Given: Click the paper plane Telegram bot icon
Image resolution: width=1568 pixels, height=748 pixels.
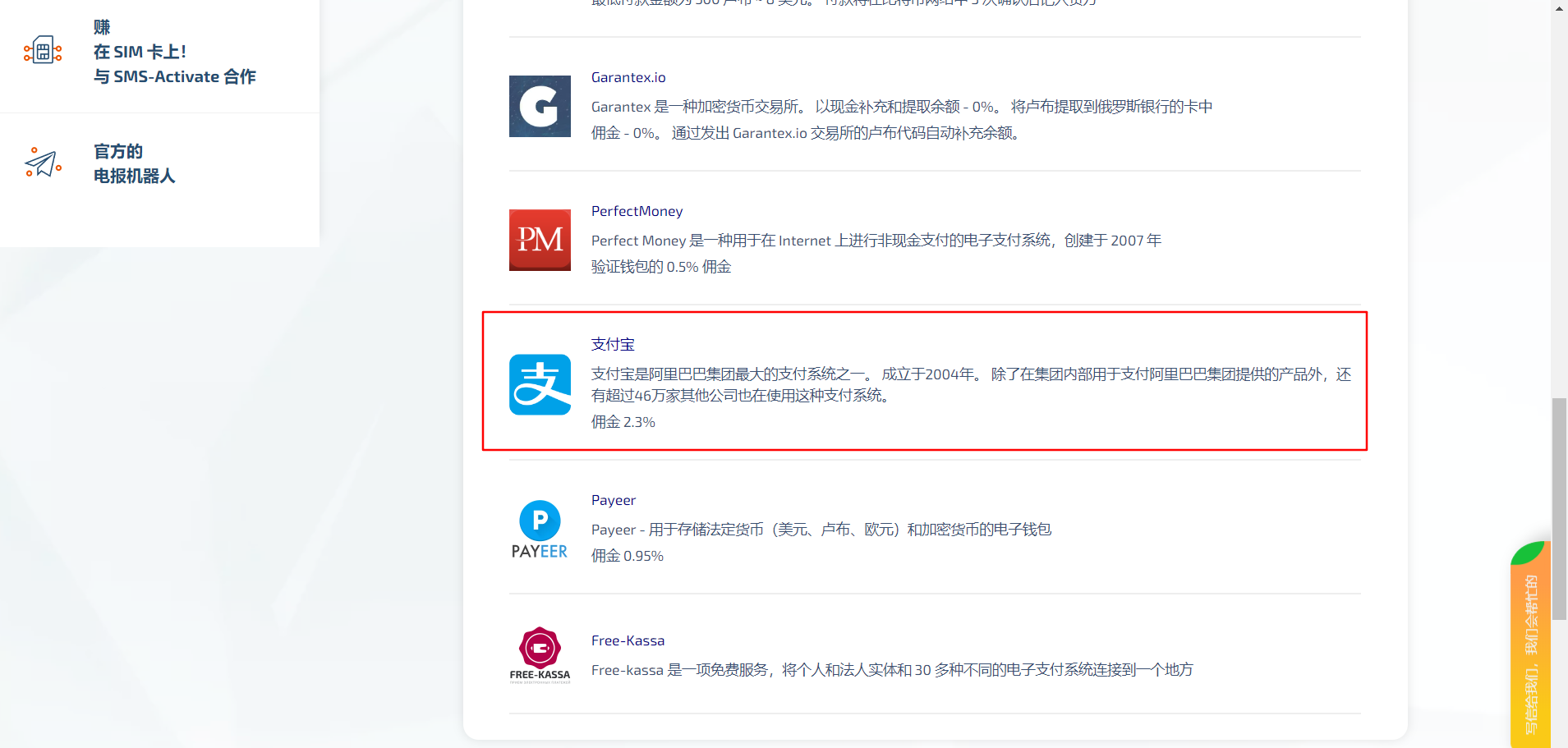Looking at the screenshot, I should click(x=43, y=163).
